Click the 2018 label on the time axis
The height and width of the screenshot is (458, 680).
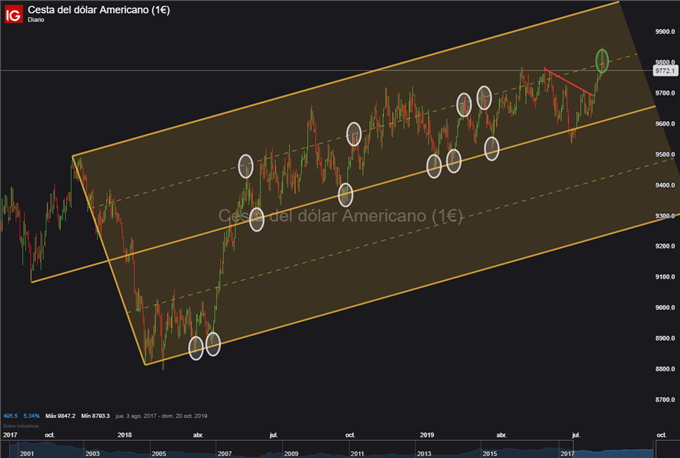pyautogui.click(x=124, y=435)
